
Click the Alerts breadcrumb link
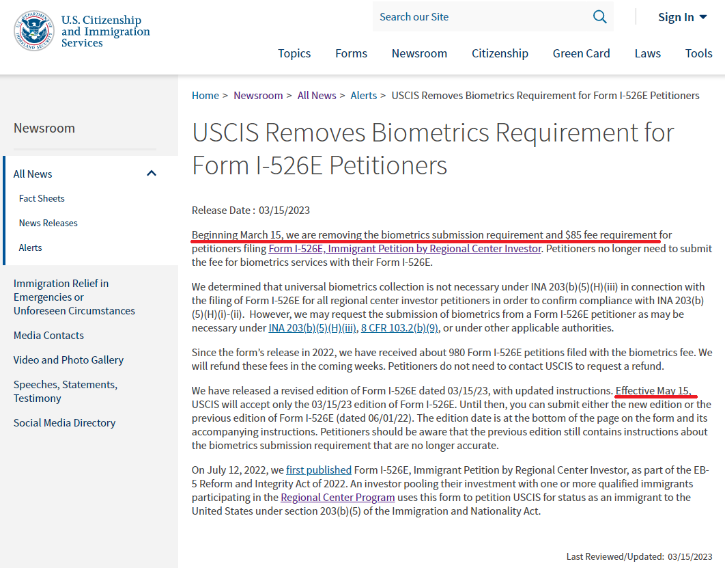pyautogui.click(x=363, y=95)
